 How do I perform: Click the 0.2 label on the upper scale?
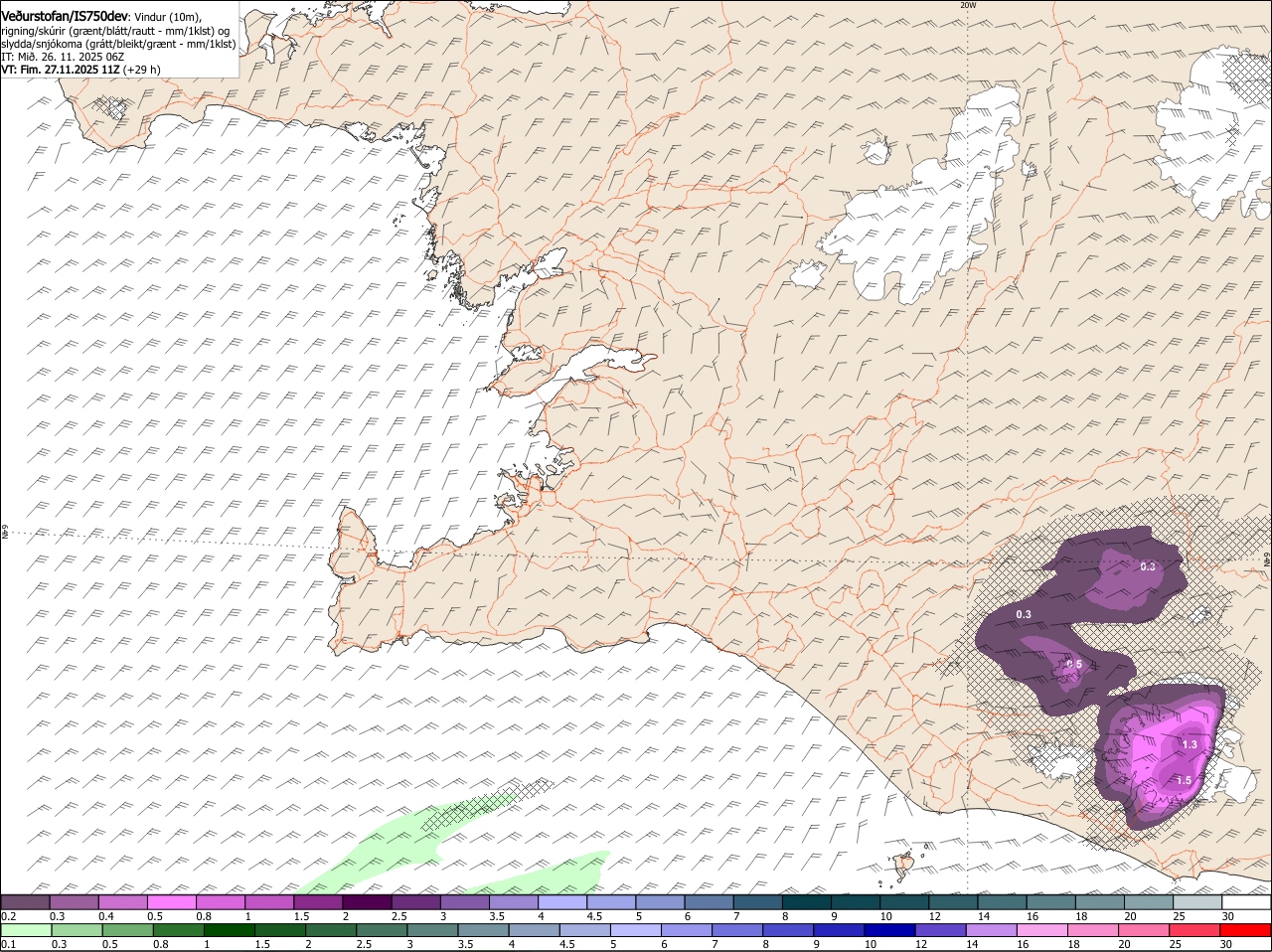[x=8, y=915]
